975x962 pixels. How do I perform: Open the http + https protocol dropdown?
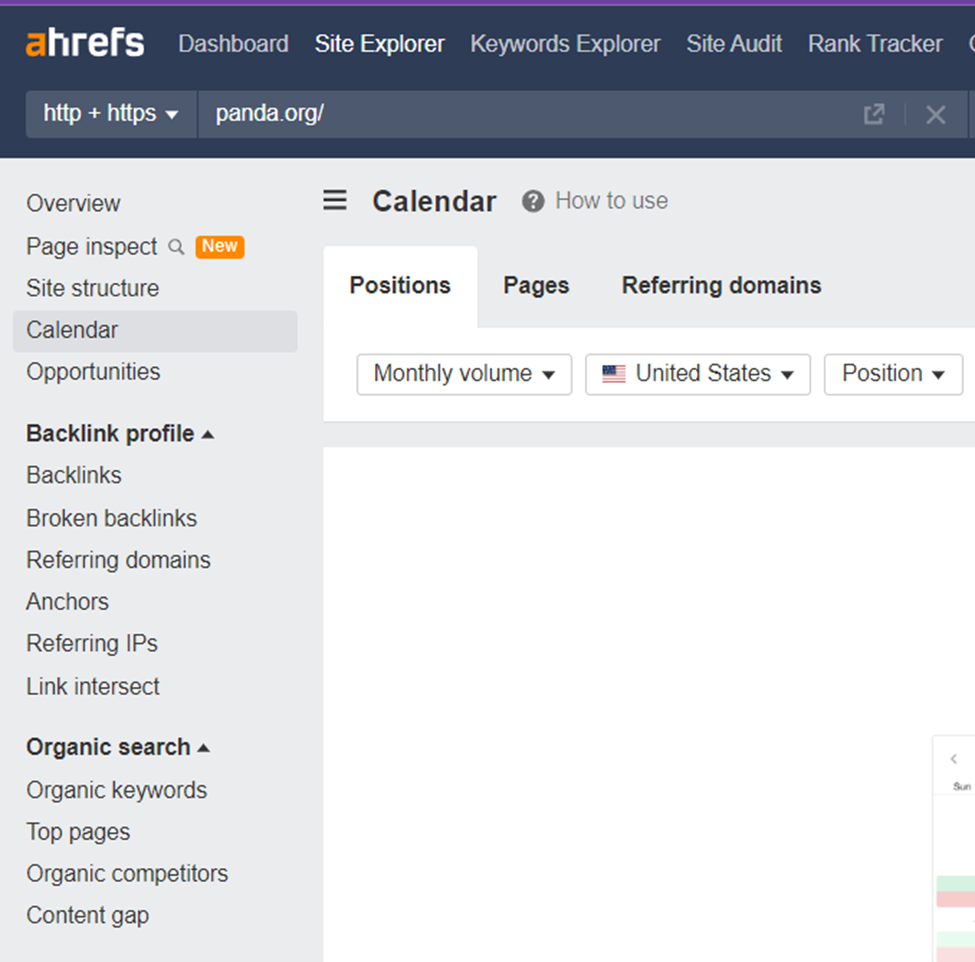111,114
